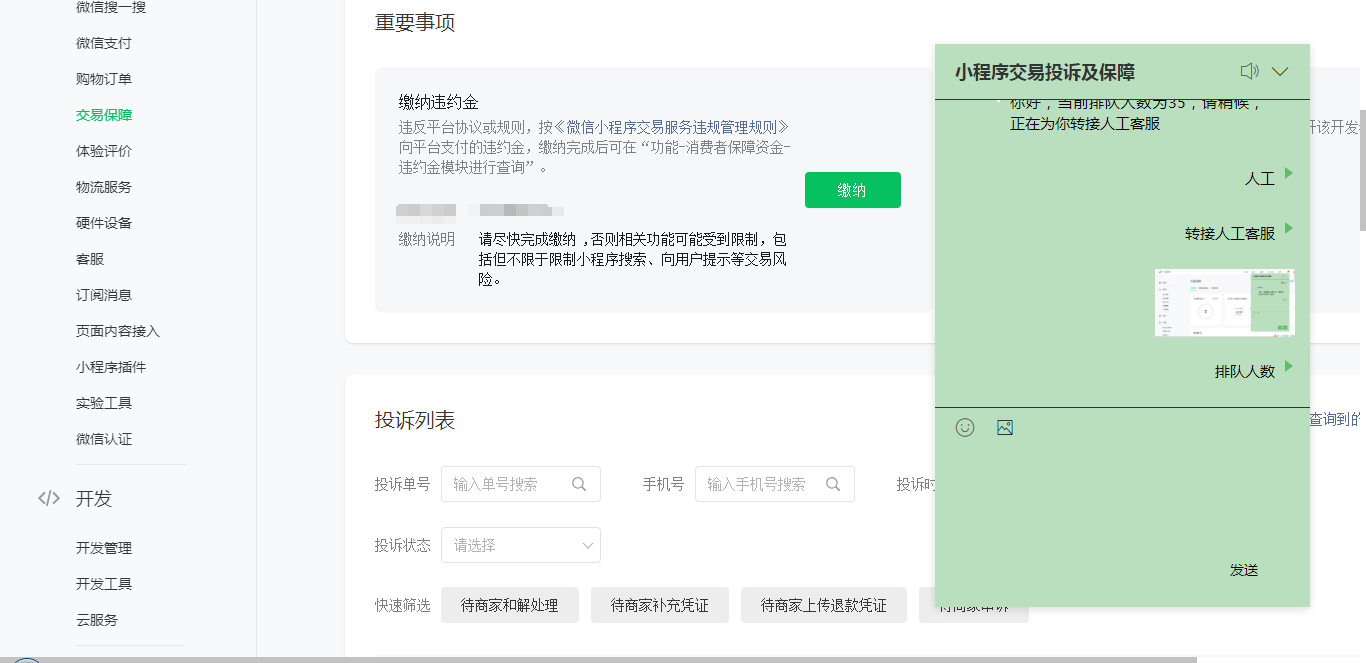Click 投诉列表 heading
The image size is (1366, 663).
pyautogui.click(x=415, y=421)
